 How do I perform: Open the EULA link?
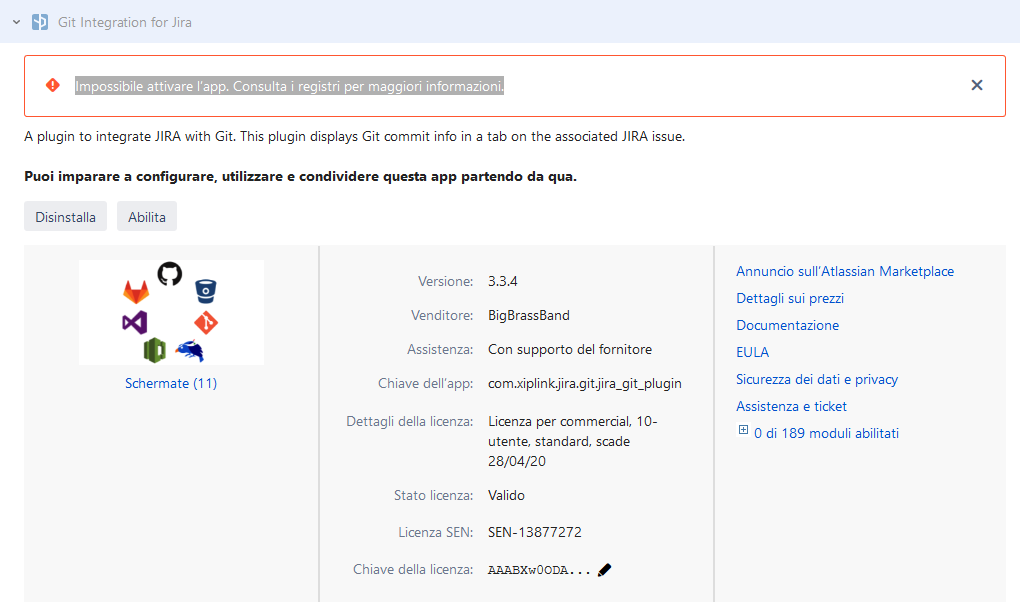point(753,352)
